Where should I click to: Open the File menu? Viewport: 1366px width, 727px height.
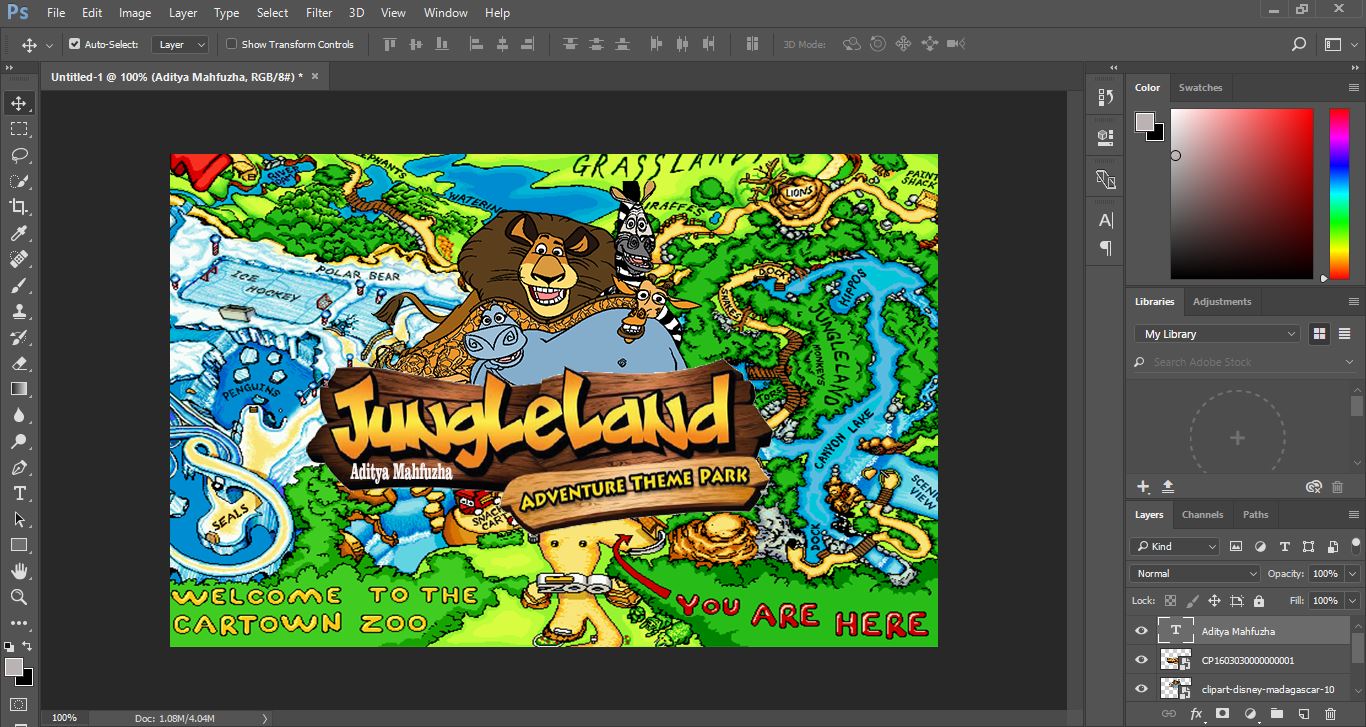tap(56, 13)
